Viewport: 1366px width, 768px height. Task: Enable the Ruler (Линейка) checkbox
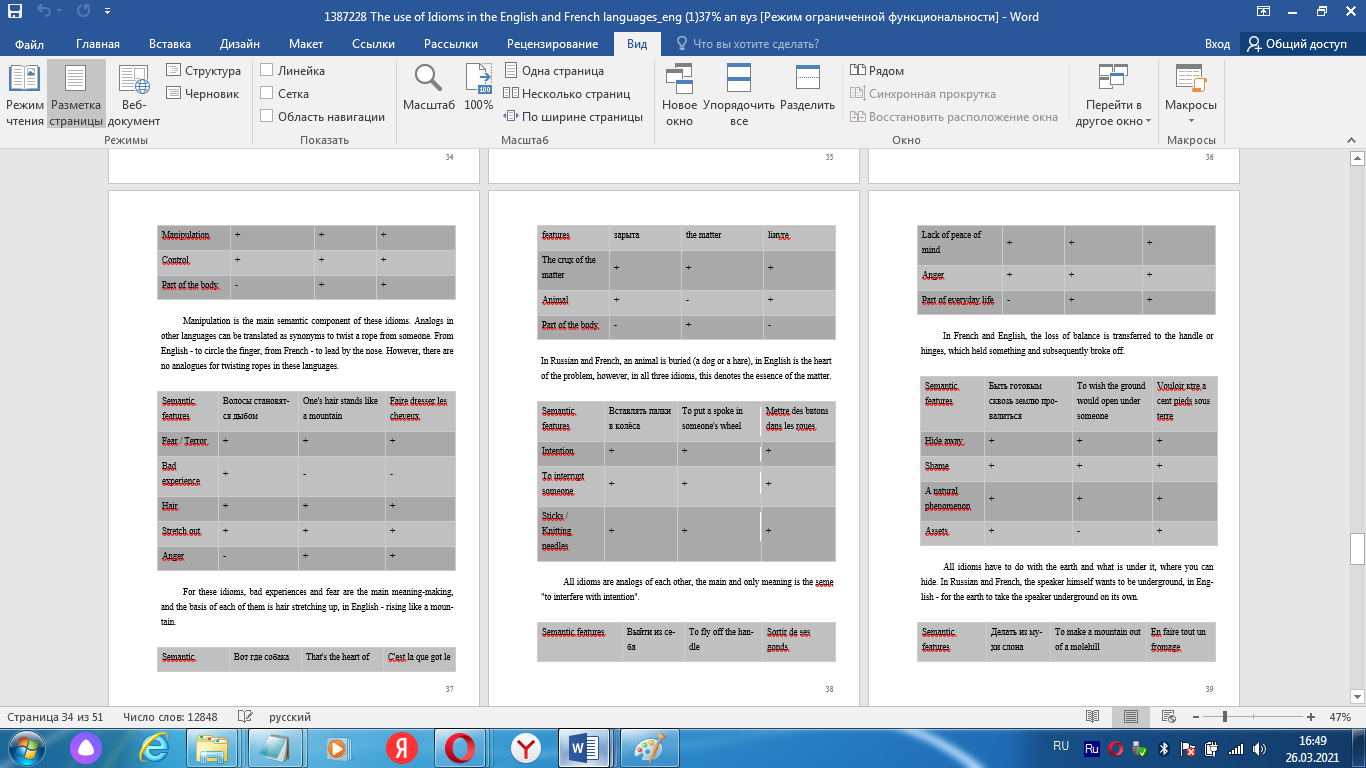click(x=267, y=71)
